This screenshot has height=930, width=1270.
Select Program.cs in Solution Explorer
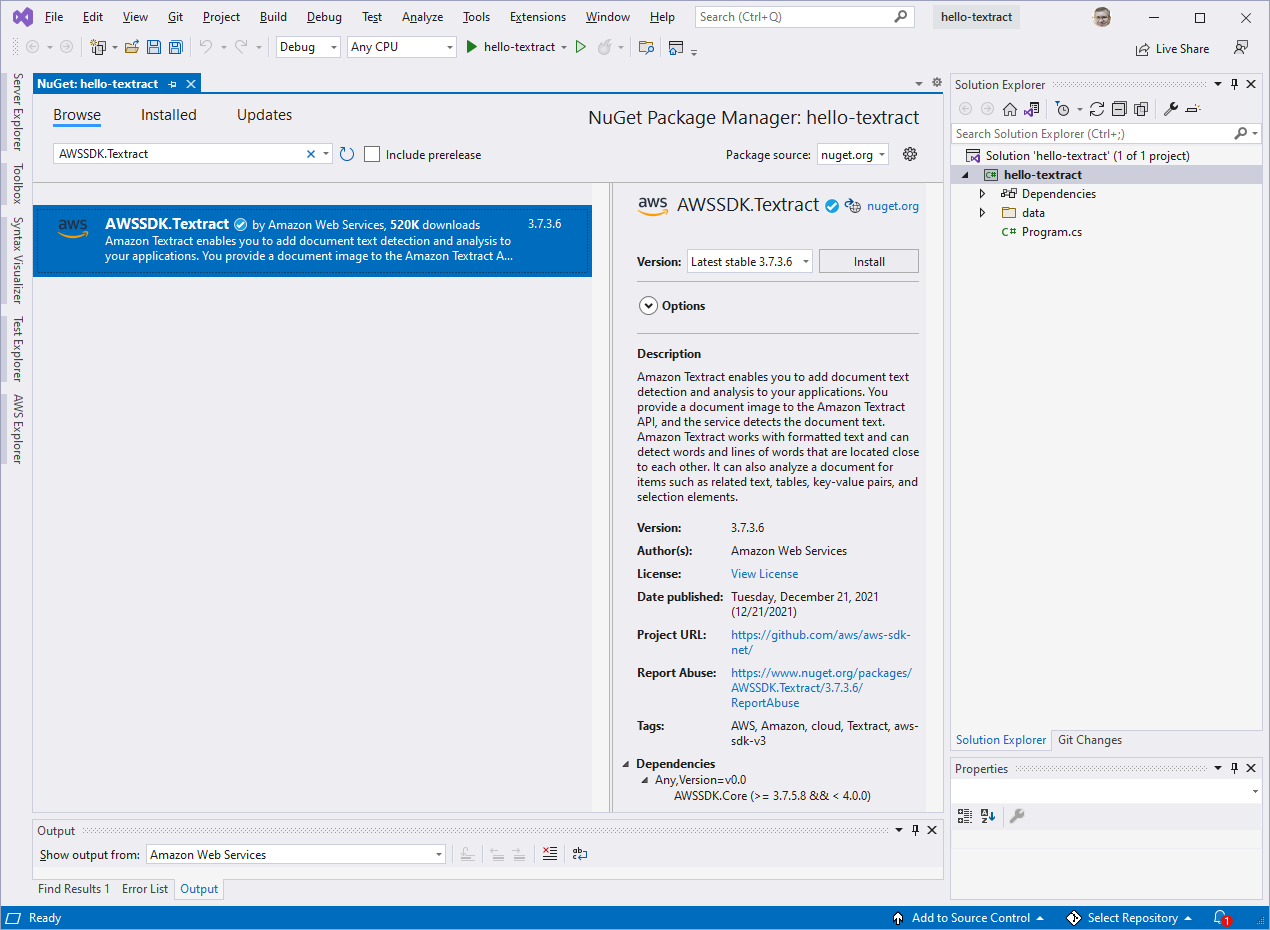(x=1051, y=232)
